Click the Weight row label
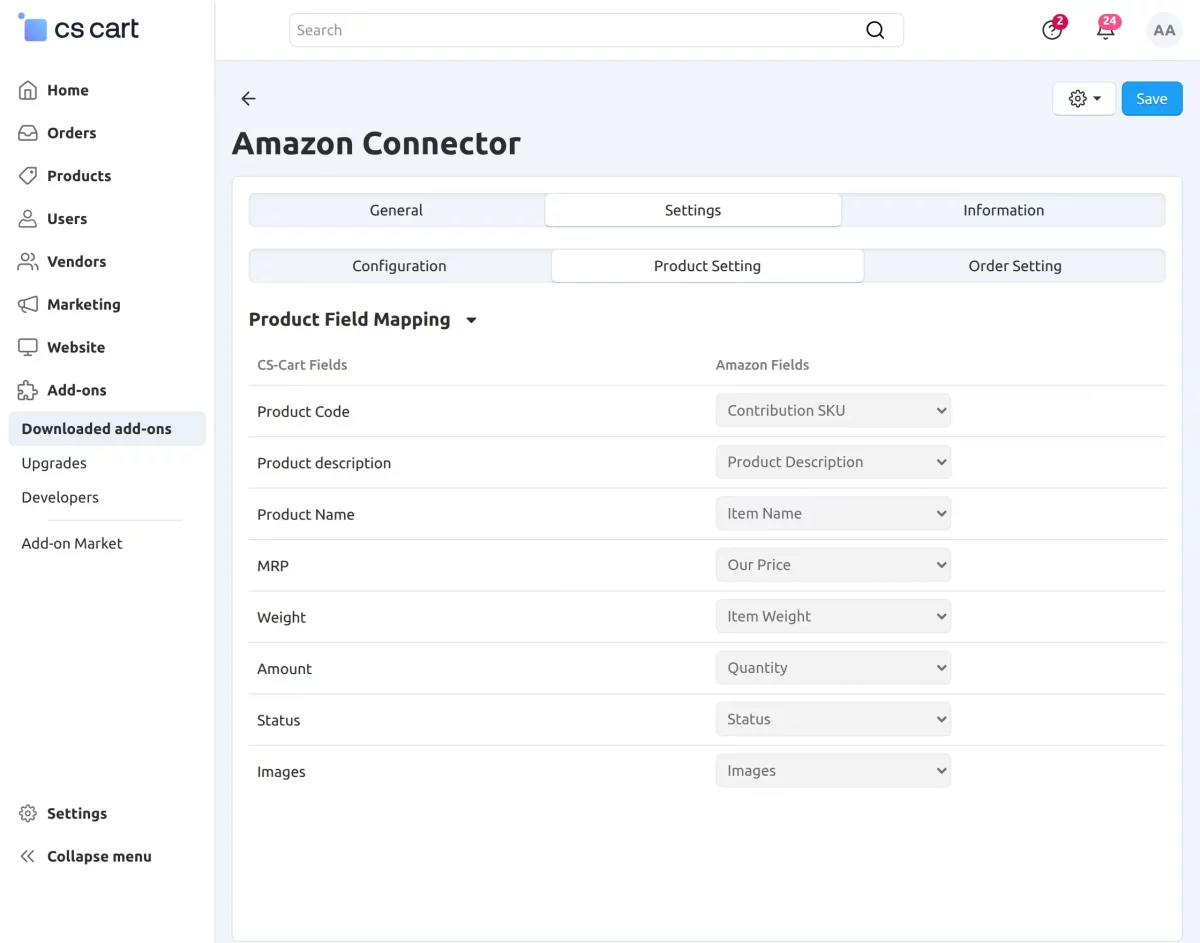The image size is (1200, 943). (281, 618)
